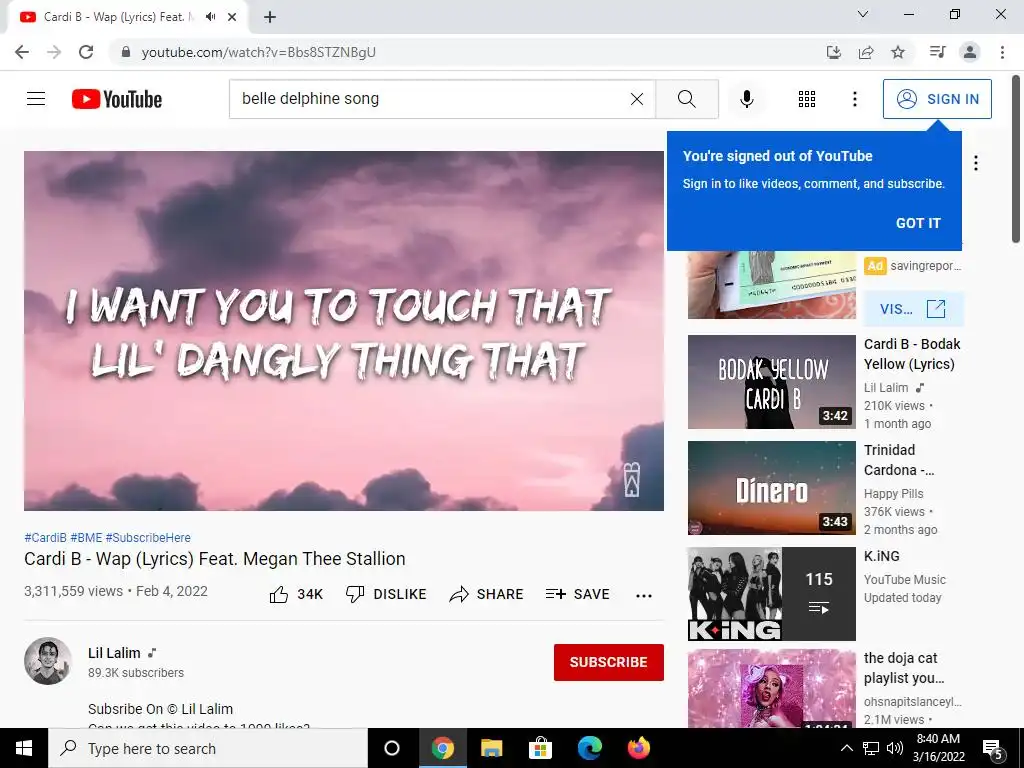Open the Trinidad Cardona video title

click(x=899, y=460)
